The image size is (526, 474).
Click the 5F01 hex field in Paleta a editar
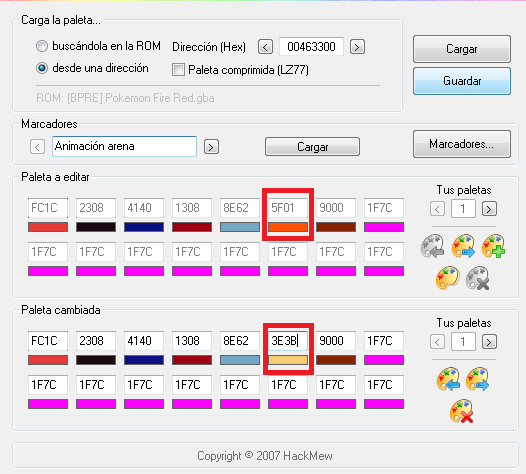click(288, 208)
